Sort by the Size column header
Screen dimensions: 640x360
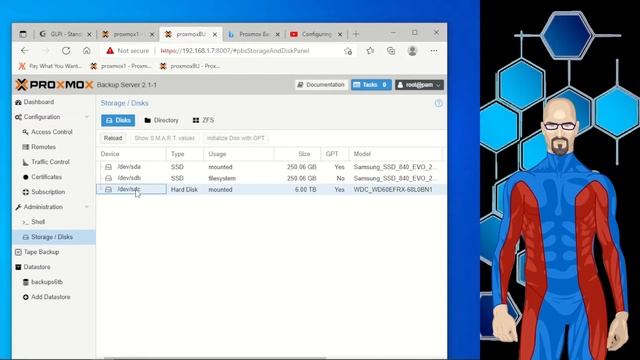[297, 154]
